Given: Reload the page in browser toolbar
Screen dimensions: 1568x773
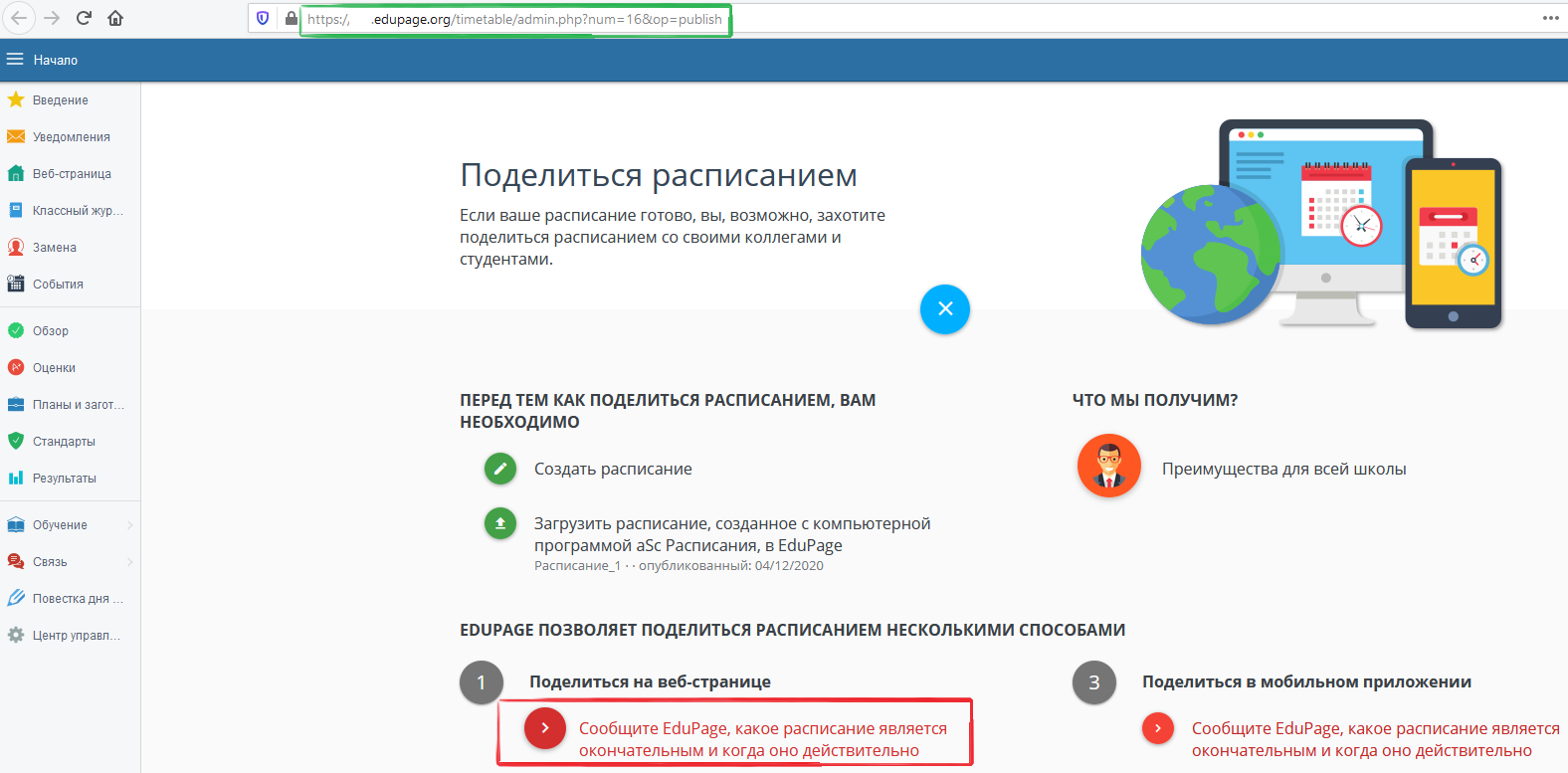Looking at the screenshot, I should (84, 18).
